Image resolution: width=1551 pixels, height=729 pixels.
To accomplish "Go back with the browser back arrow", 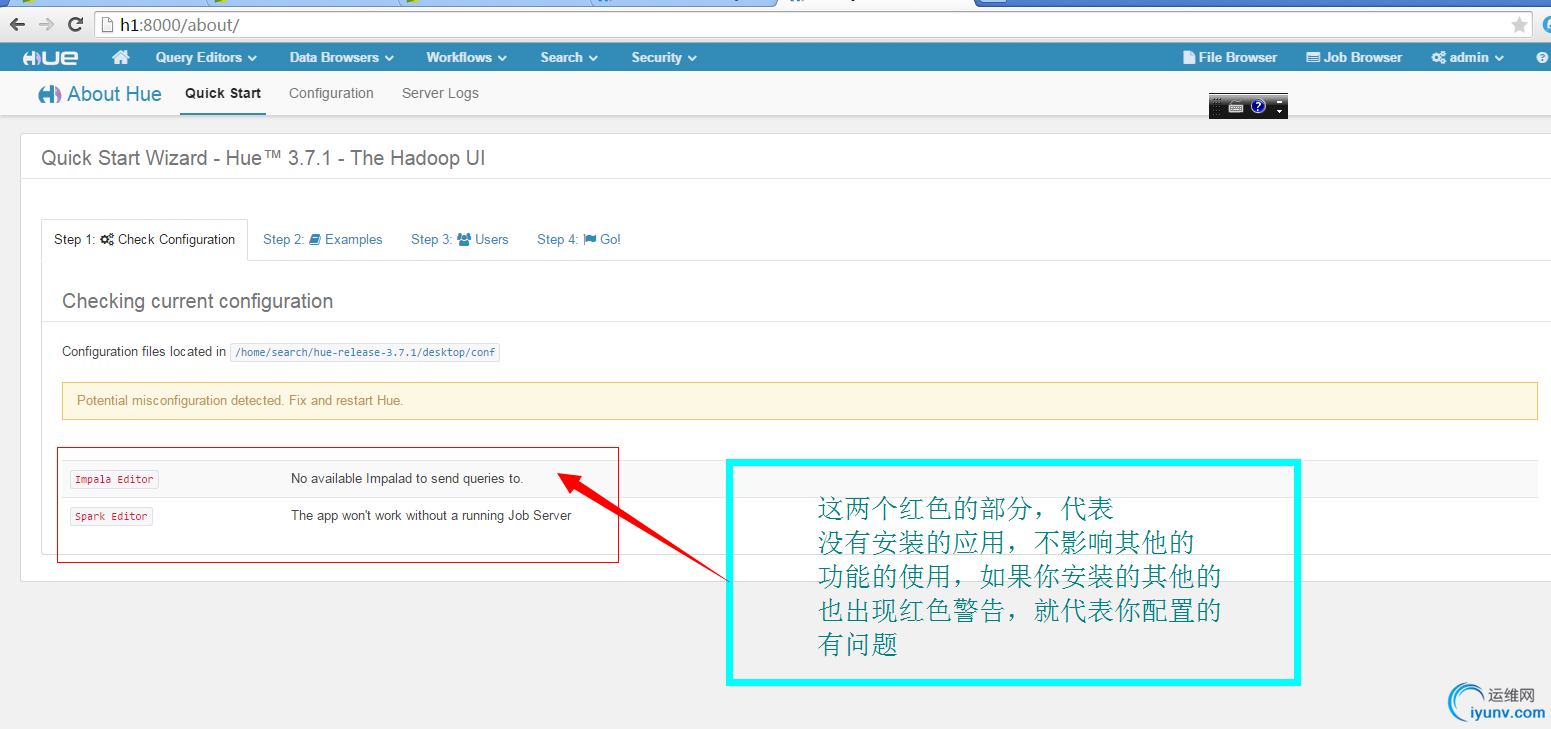I will pyautogui.click(x=18, y=25).
